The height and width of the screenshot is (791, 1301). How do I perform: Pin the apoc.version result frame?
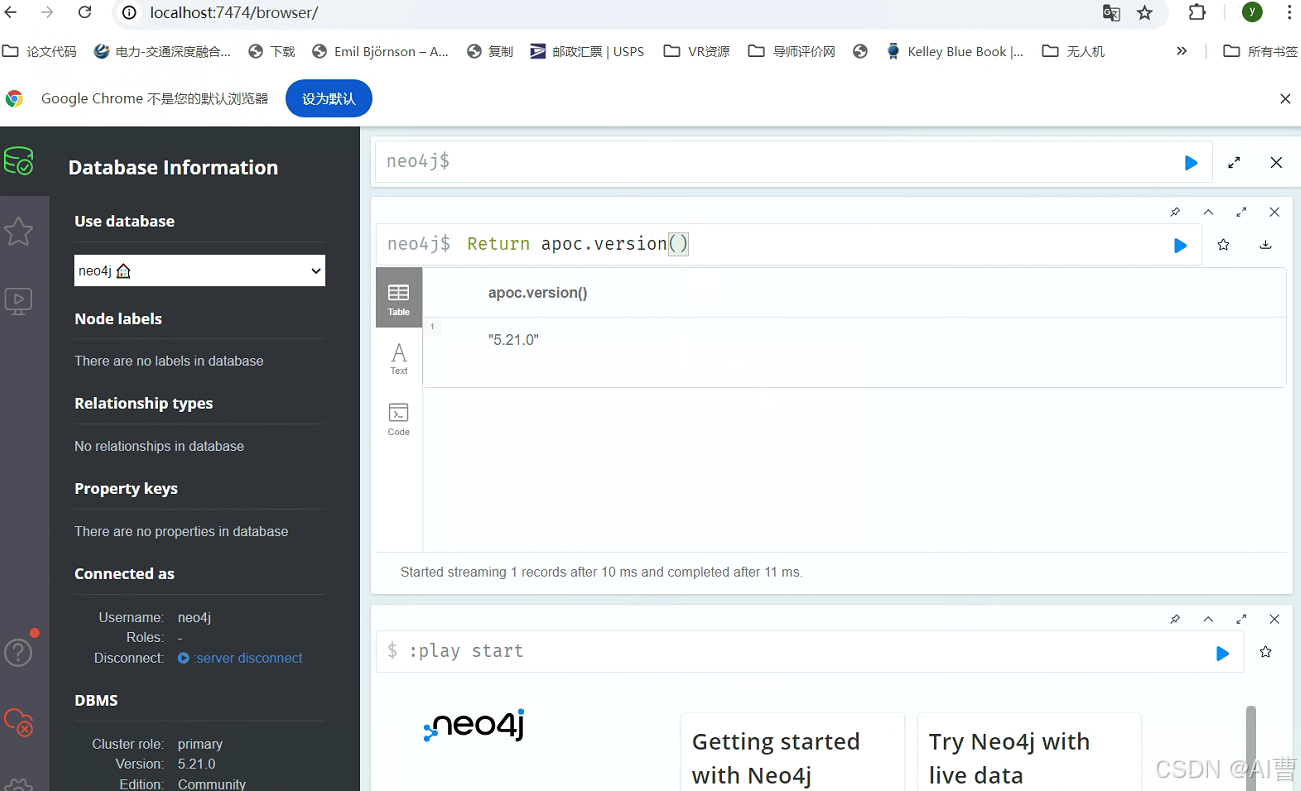(1175, 212)
